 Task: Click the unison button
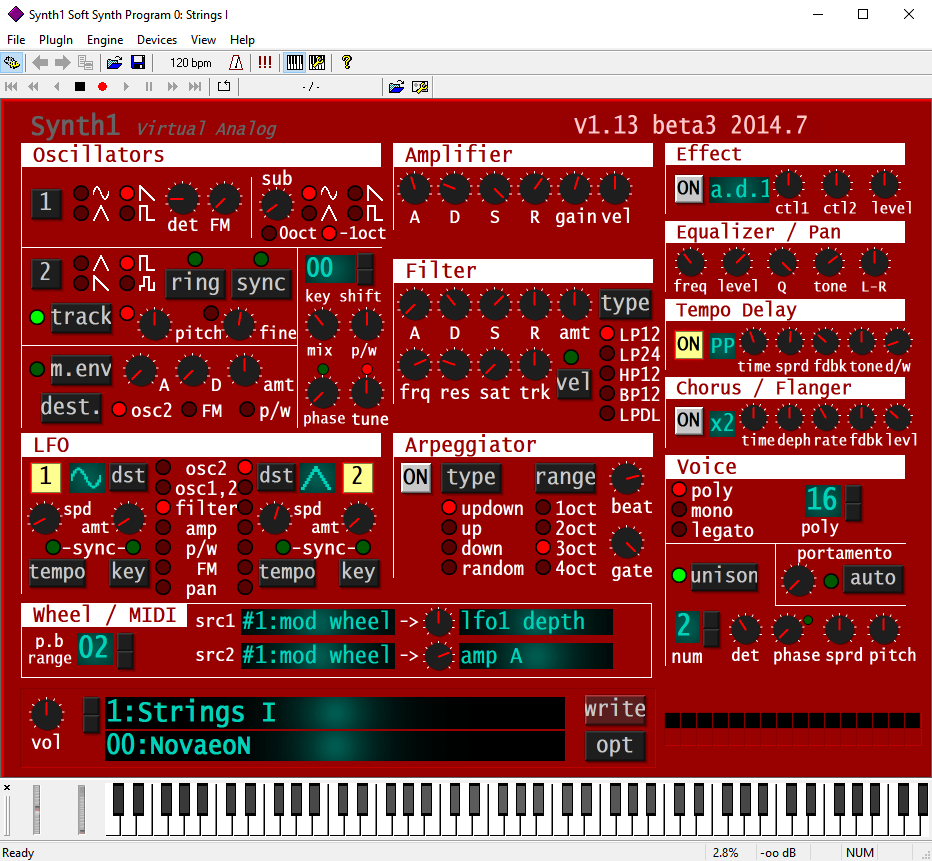point(724,576)
